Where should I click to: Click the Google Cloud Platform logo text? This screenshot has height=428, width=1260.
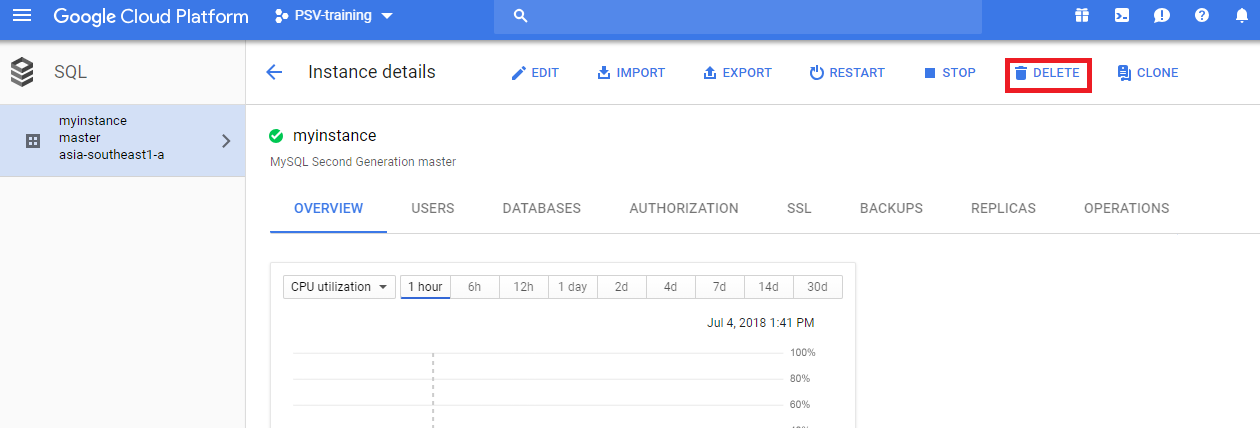click(151, 16)
